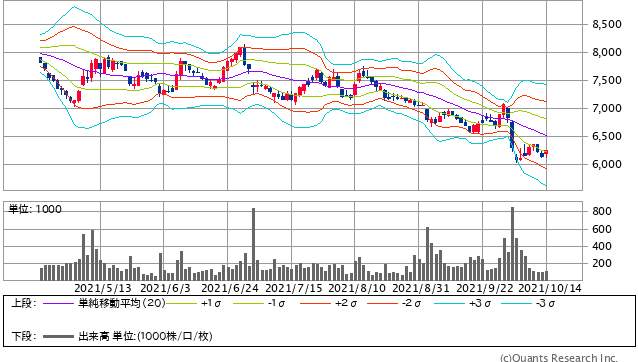Click the green -1σ legend swatch
The width and height of the screenshot is (638, 362).
click(x=248, y=303)
